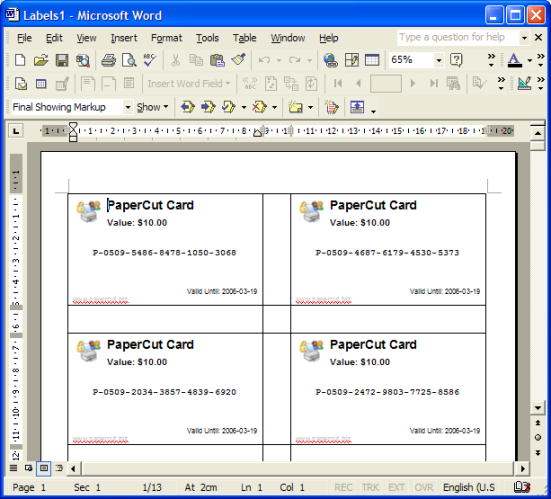
Task: Open Microsoft Word Help question icon
Action: (456, 60)
